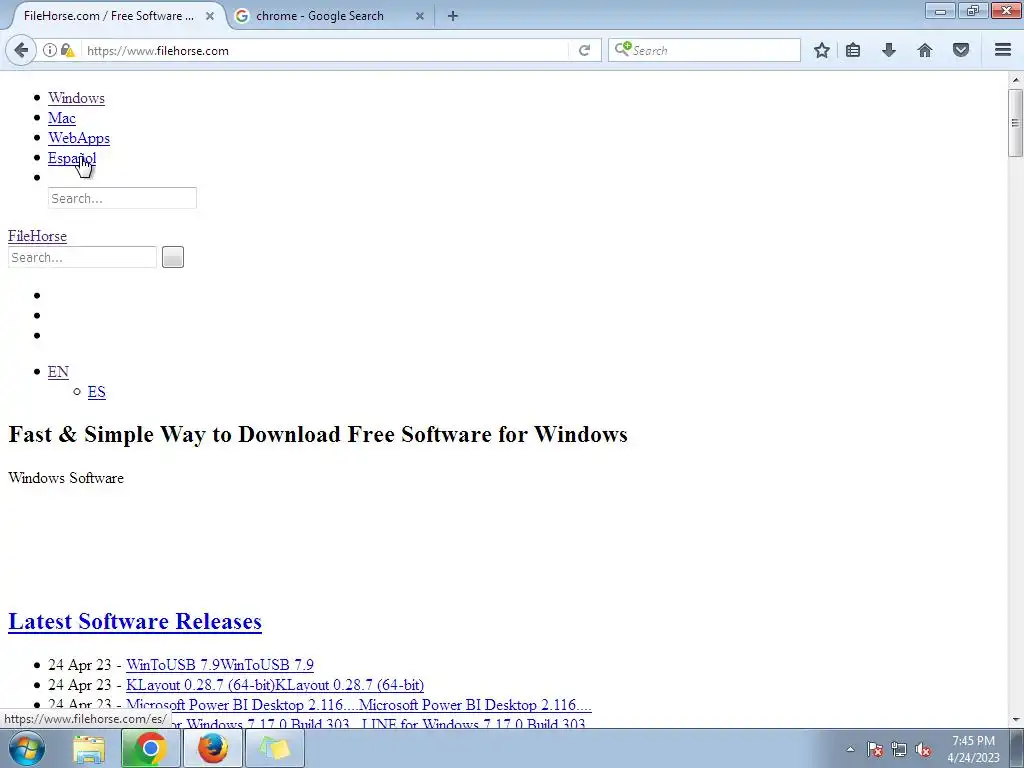The height and width of the screenshot is (768, 1024).
Task: Click the address bar URL field
Action: pyautogui.click(x=327, y=50)
